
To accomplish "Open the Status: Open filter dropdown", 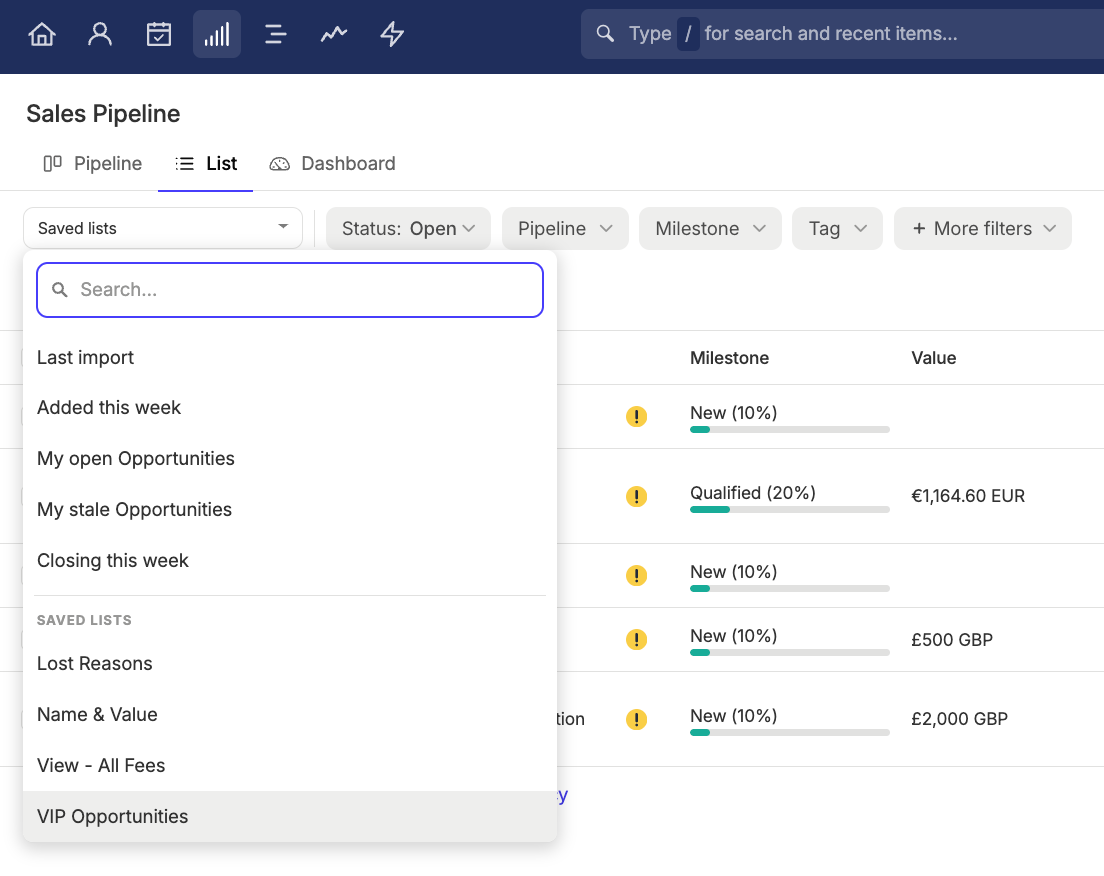I will pos(408,228).
